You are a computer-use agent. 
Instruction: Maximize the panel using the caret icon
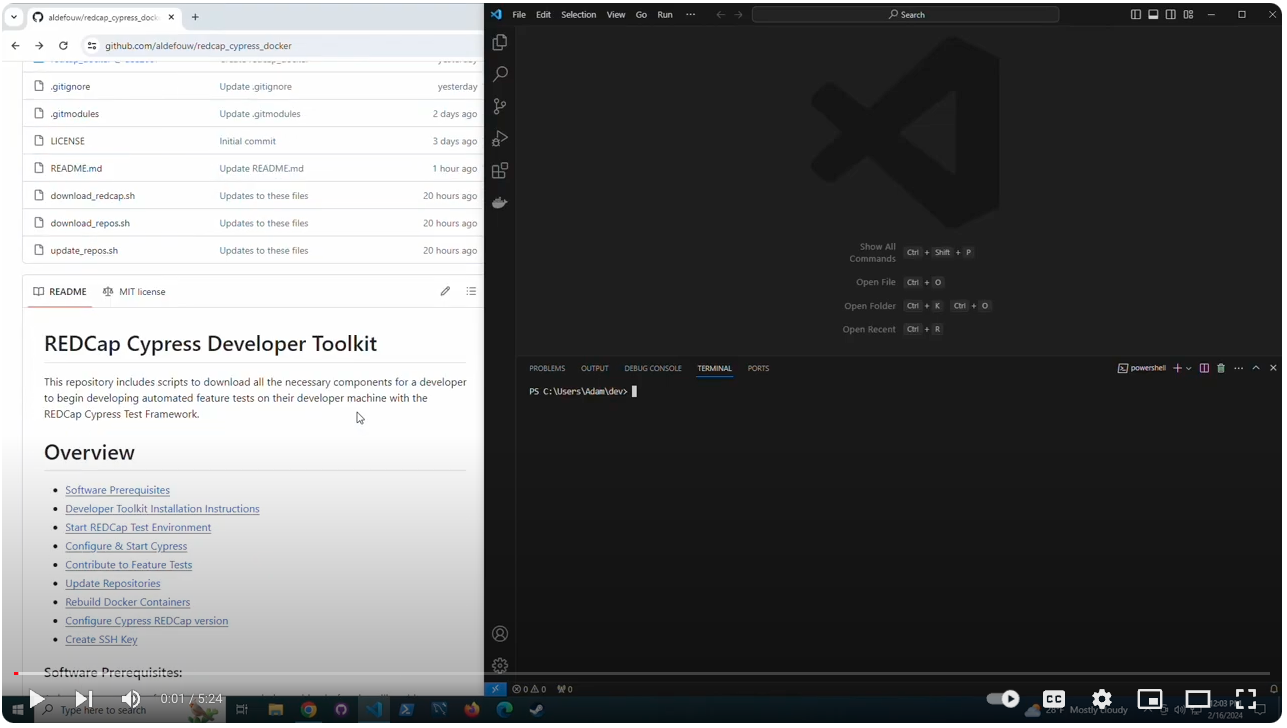click(x=1256, y=368)
